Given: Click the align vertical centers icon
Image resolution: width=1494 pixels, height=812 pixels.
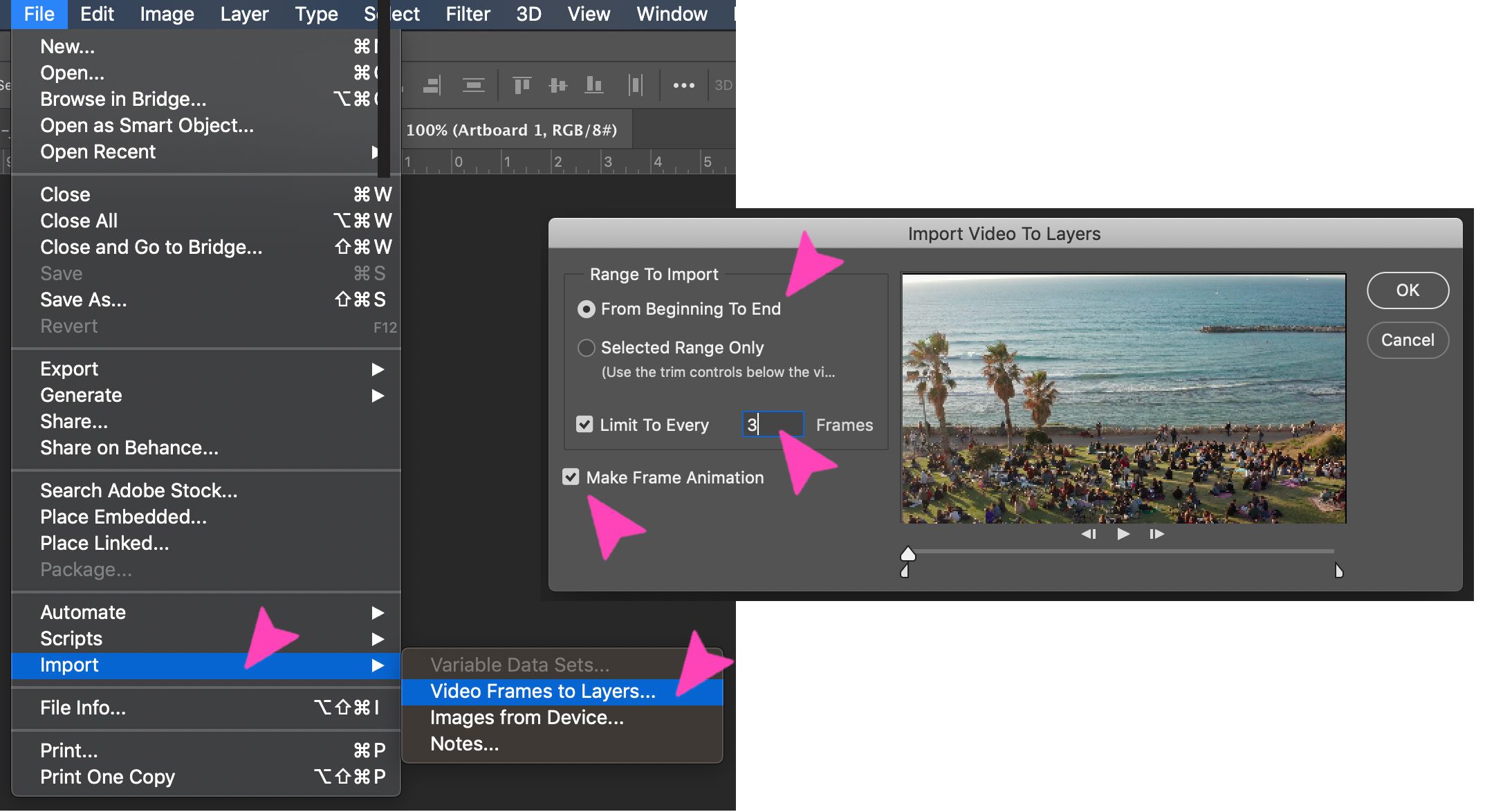Looking at the screenshot, I should pyautogui.click(x=557, y=84).
